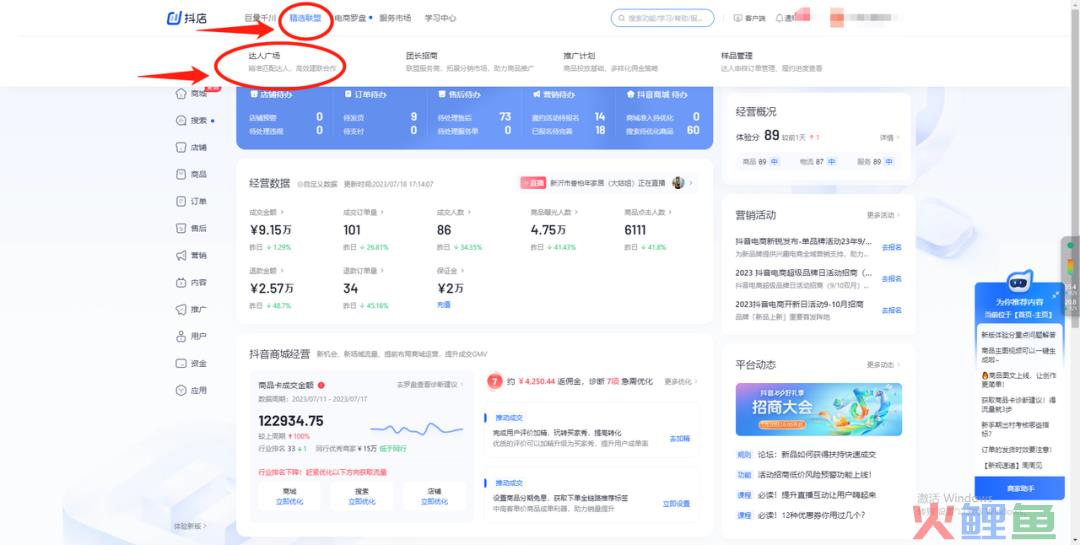
Task: Expand the 退款订单量 metric chevron
Action: (x=382, y=271)
